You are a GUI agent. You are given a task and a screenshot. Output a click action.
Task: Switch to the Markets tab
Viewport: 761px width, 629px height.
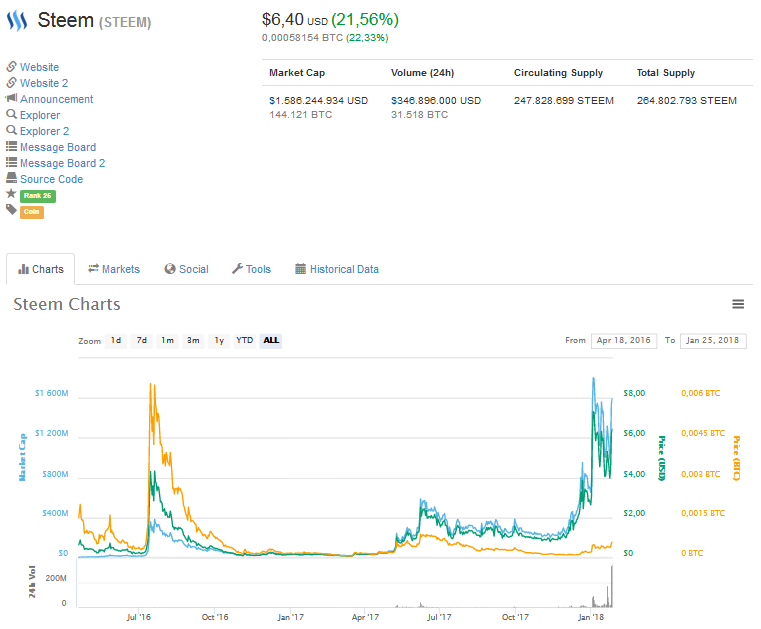[114, 269]
